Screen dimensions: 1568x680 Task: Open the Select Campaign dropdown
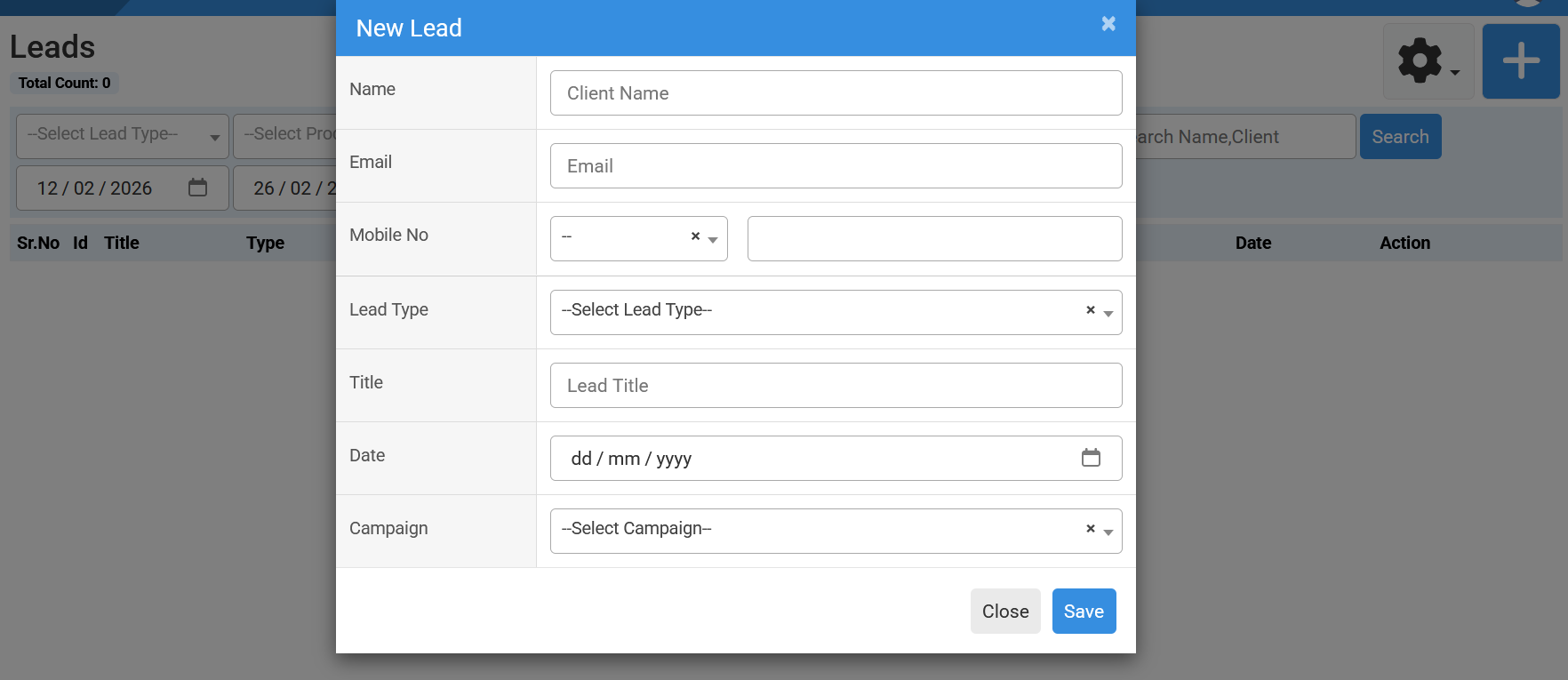tap(818, 531)
